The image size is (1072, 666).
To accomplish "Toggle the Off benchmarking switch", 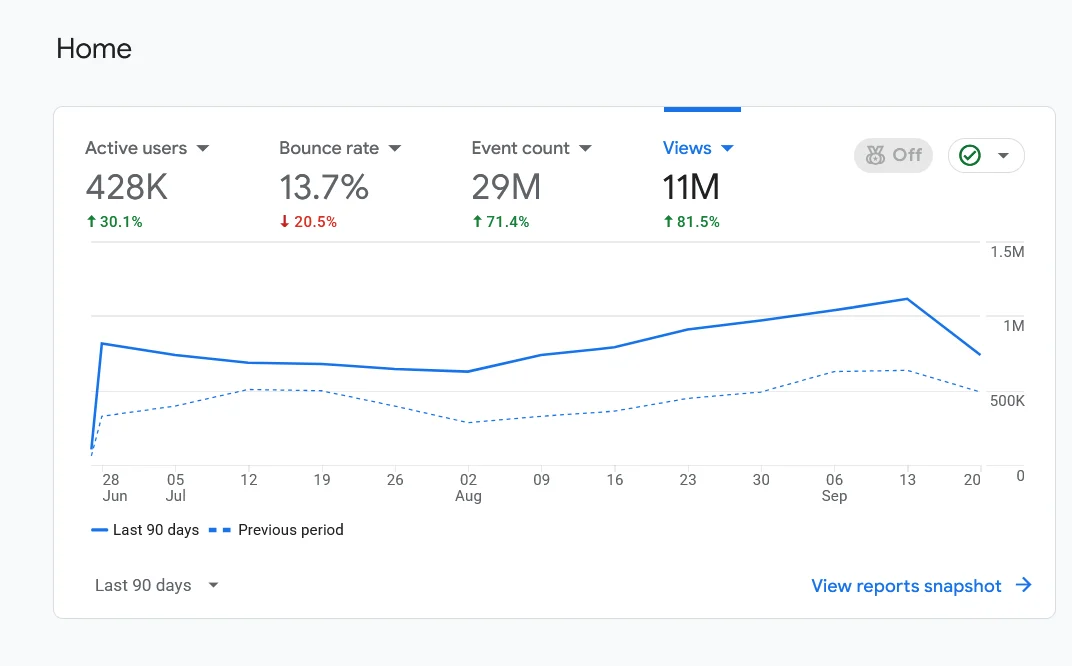I will pyautogui.click(x=894, y=155).
